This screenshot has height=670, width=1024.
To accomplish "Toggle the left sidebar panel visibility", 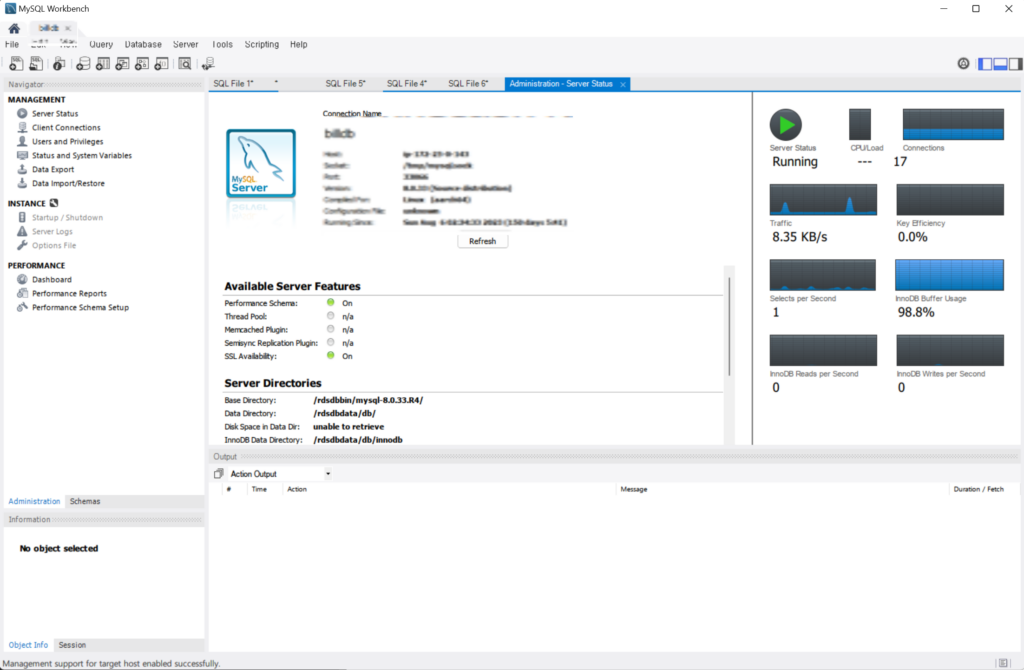I will point(985,63).
